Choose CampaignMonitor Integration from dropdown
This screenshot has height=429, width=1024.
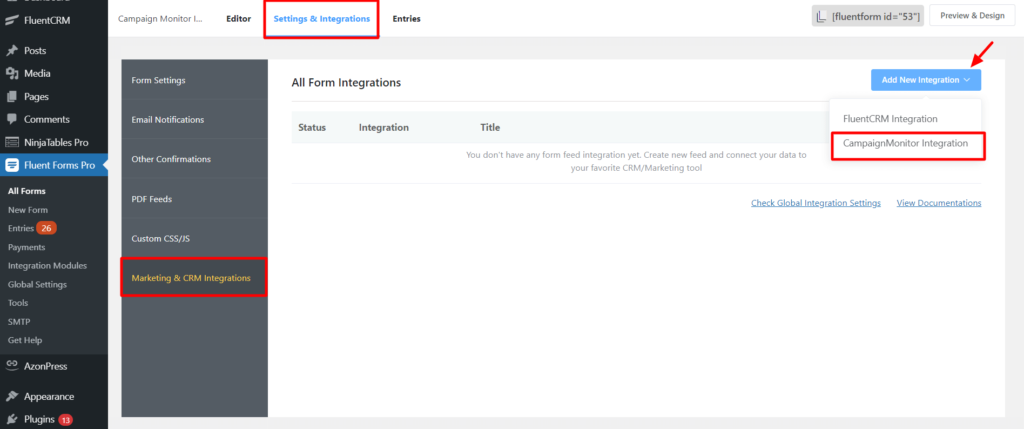point(905,143)
